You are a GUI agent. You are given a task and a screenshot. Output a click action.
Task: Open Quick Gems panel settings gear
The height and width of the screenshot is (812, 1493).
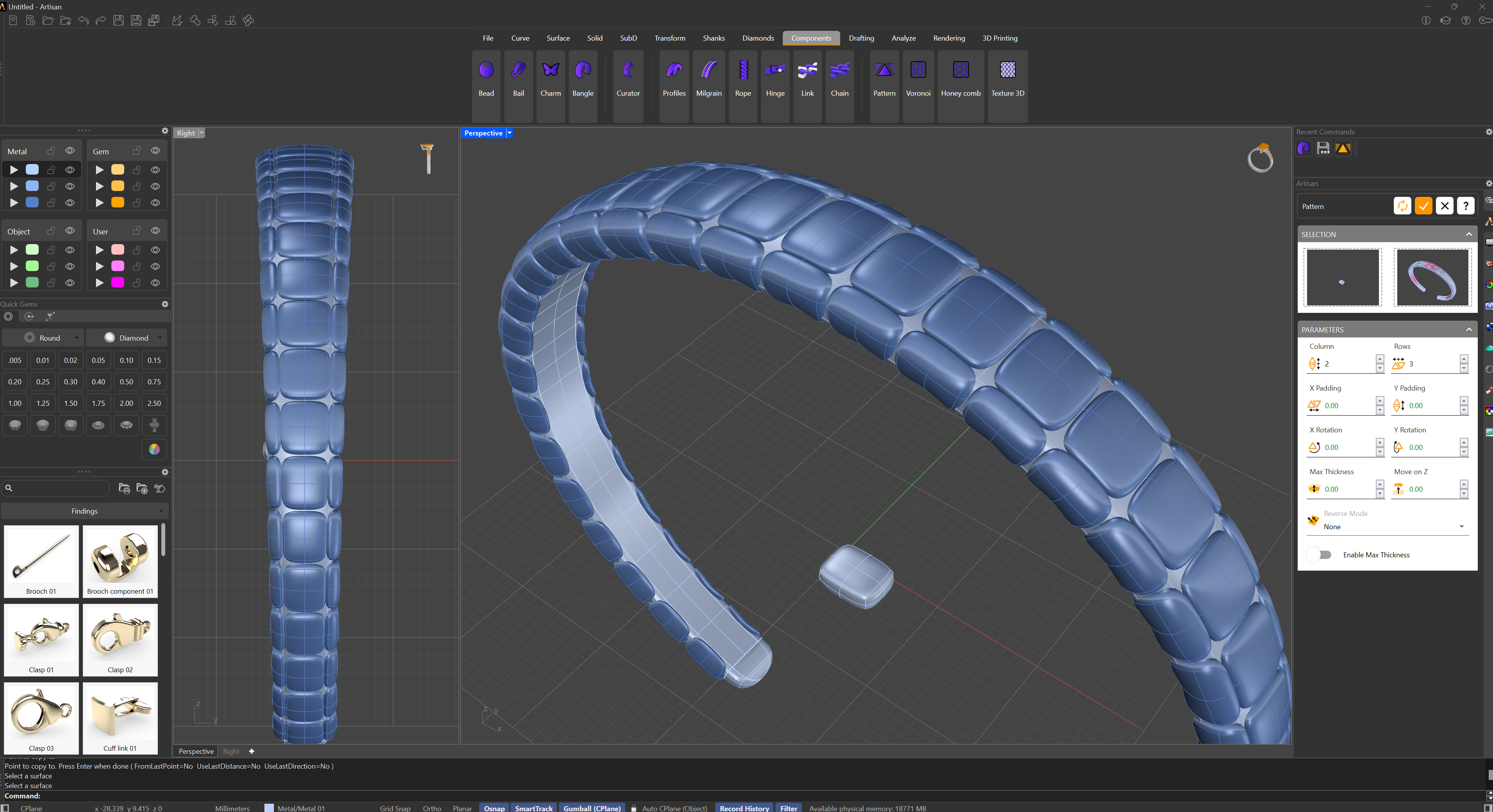click(164, 304)
